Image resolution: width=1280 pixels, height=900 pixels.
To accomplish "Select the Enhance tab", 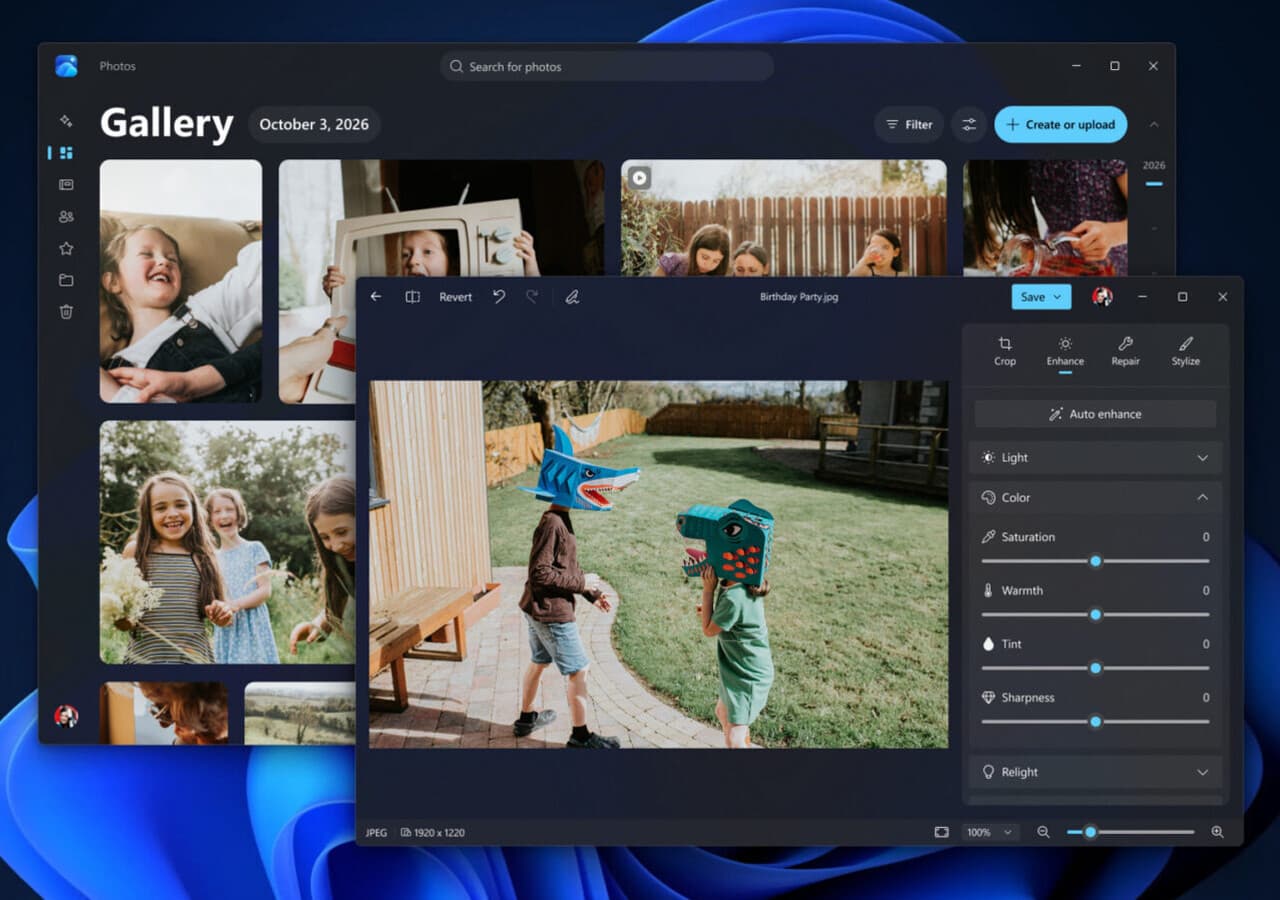I will [x=1065, y=352].
